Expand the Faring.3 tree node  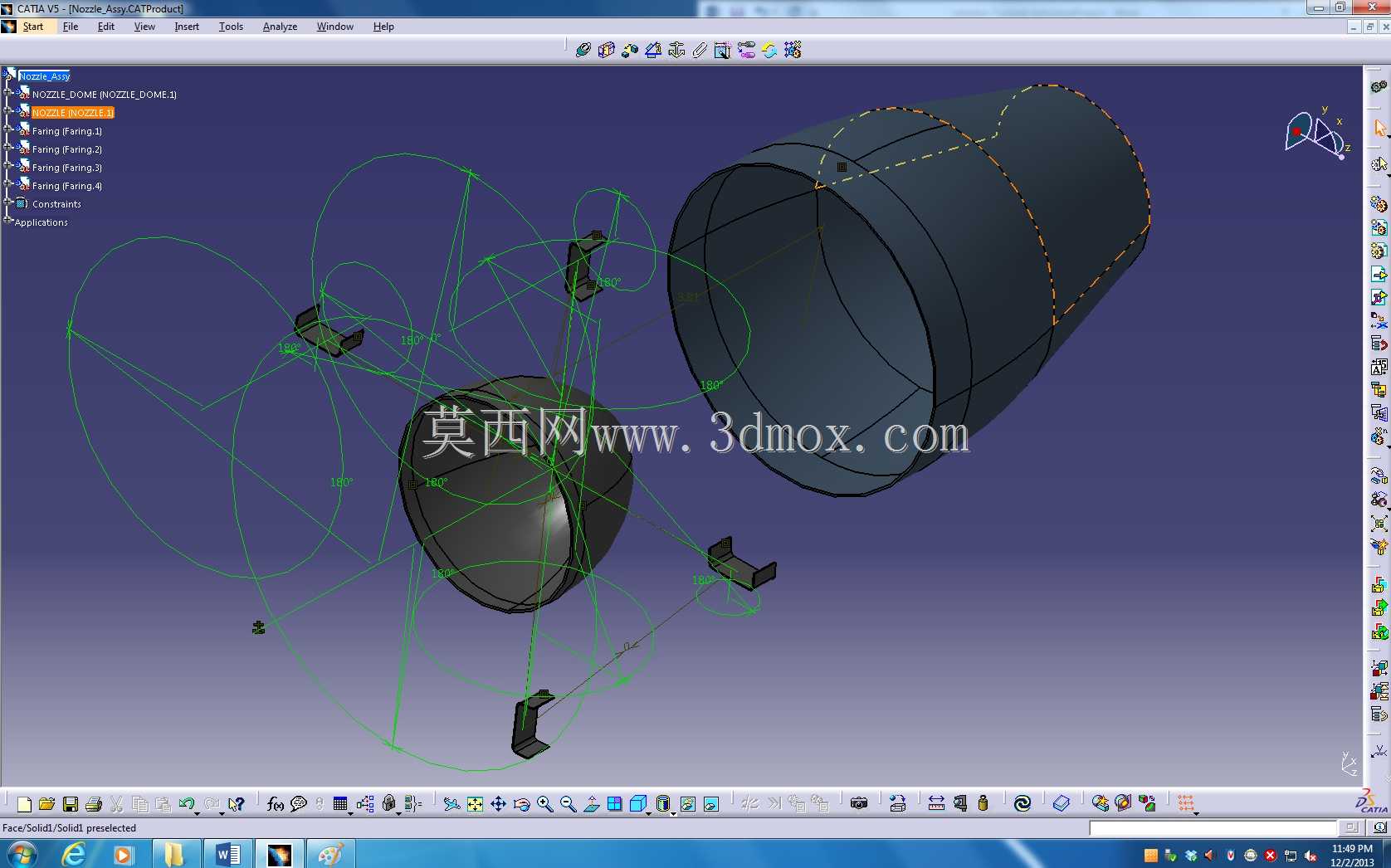pyautogui.click(x=8, y=165)
